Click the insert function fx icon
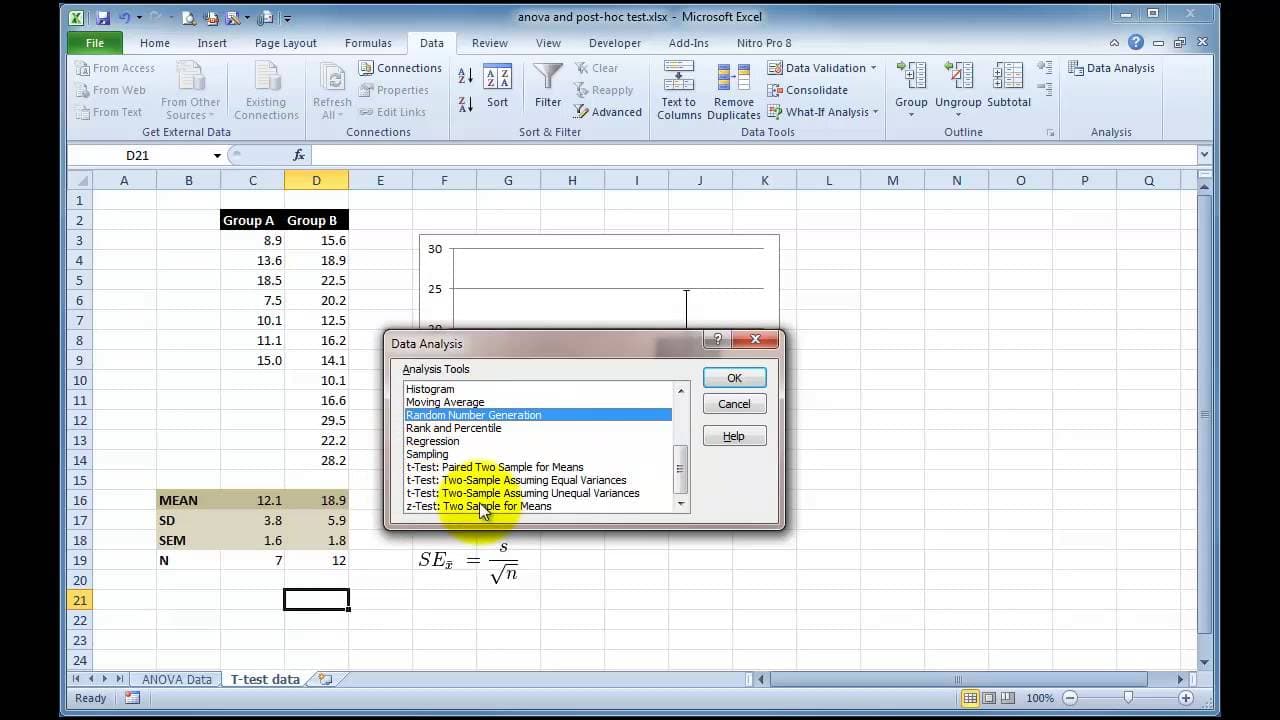Screen dimensions: 1280x720 299,155
